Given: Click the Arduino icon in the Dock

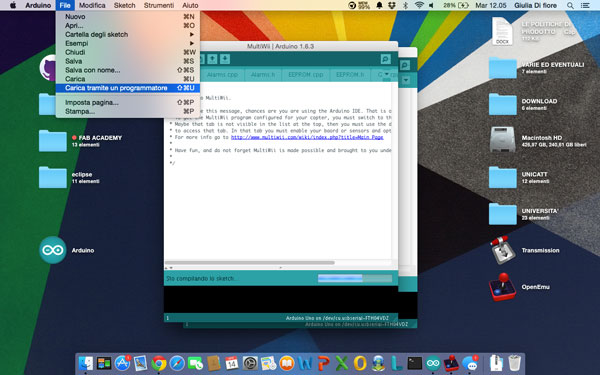Looking at the screenshot, I should (x=433, y=363).
